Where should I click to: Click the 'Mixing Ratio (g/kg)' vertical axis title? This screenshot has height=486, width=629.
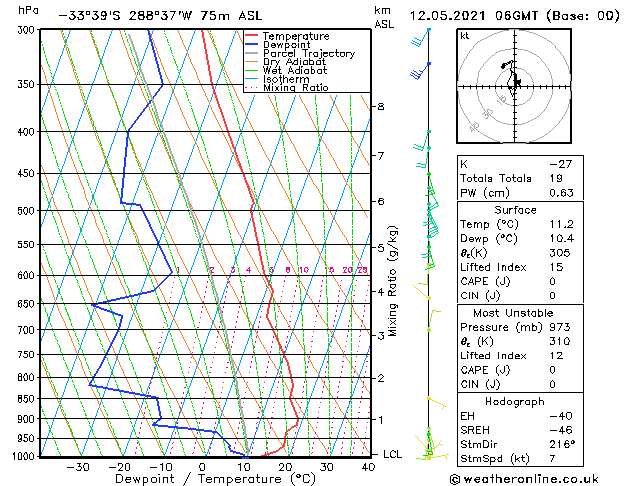pos(393,281)
